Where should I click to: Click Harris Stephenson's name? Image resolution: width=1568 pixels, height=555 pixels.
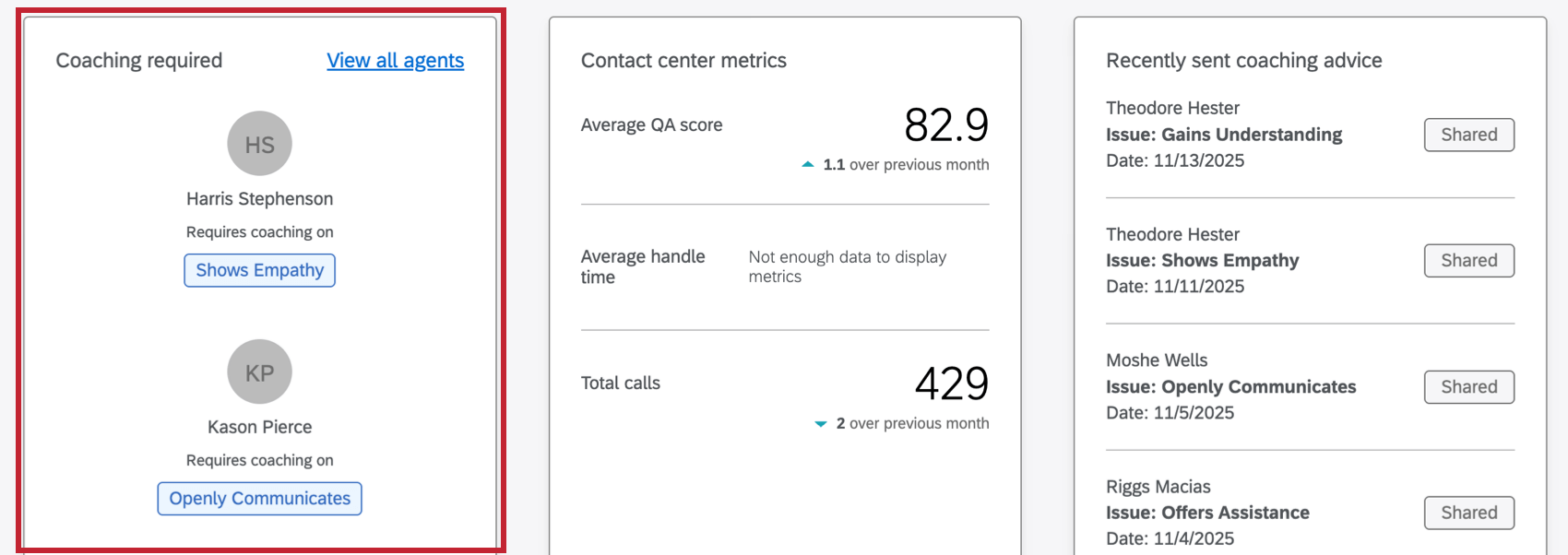coord(259,198)
